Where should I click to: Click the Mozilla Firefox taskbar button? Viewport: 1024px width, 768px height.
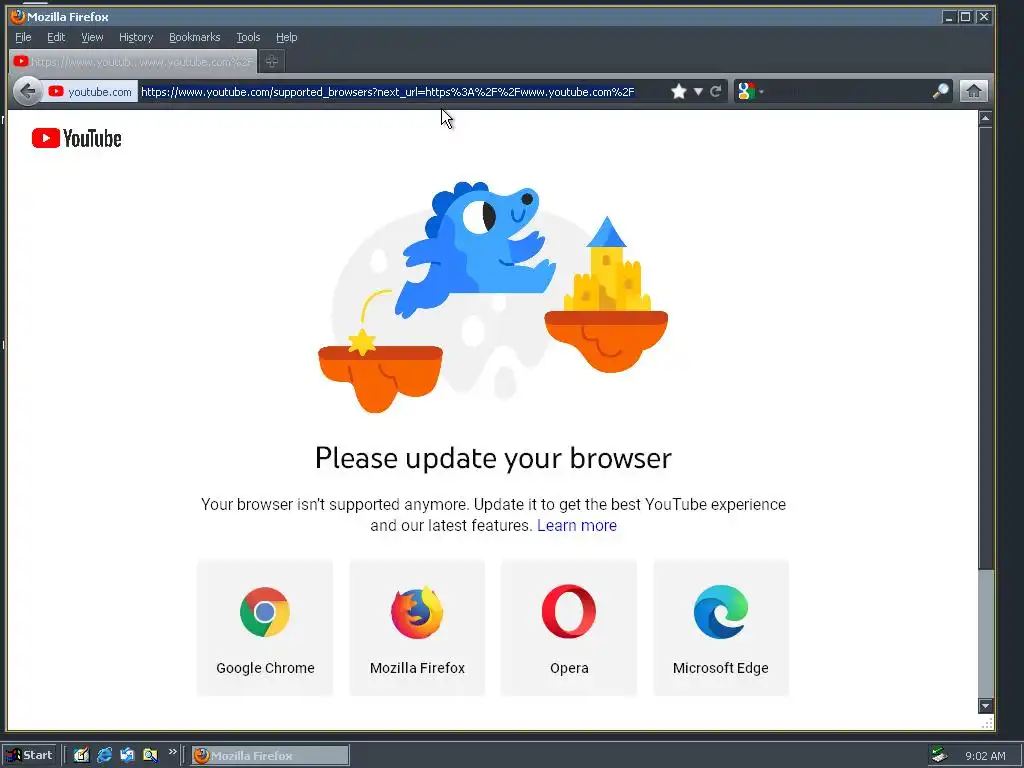[270, 756]
